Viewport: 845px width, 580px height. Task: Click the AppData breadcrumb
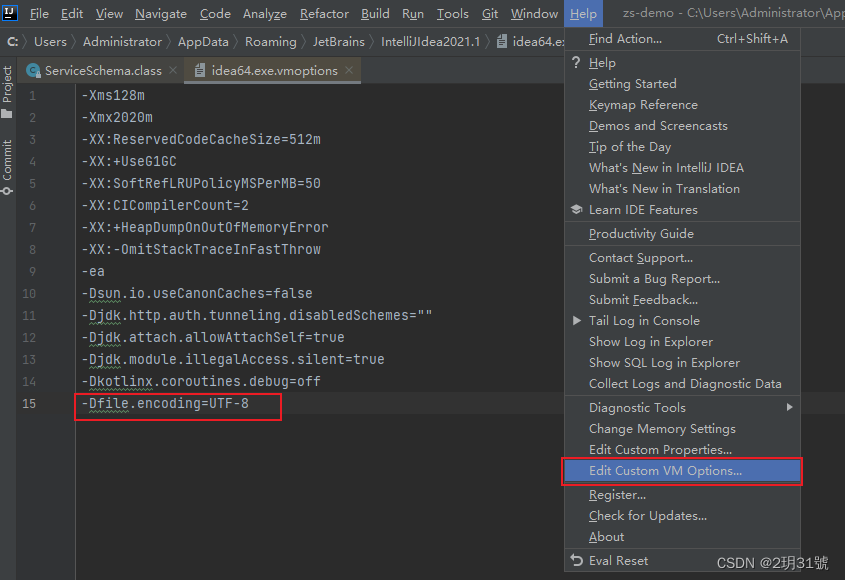point(203,42)
